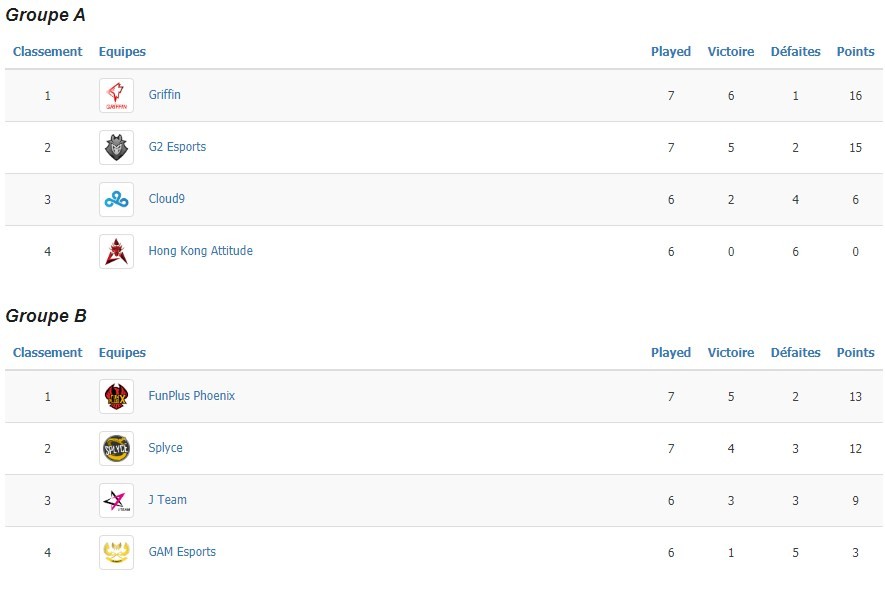Click the Splyce team logo

point(116,448)
